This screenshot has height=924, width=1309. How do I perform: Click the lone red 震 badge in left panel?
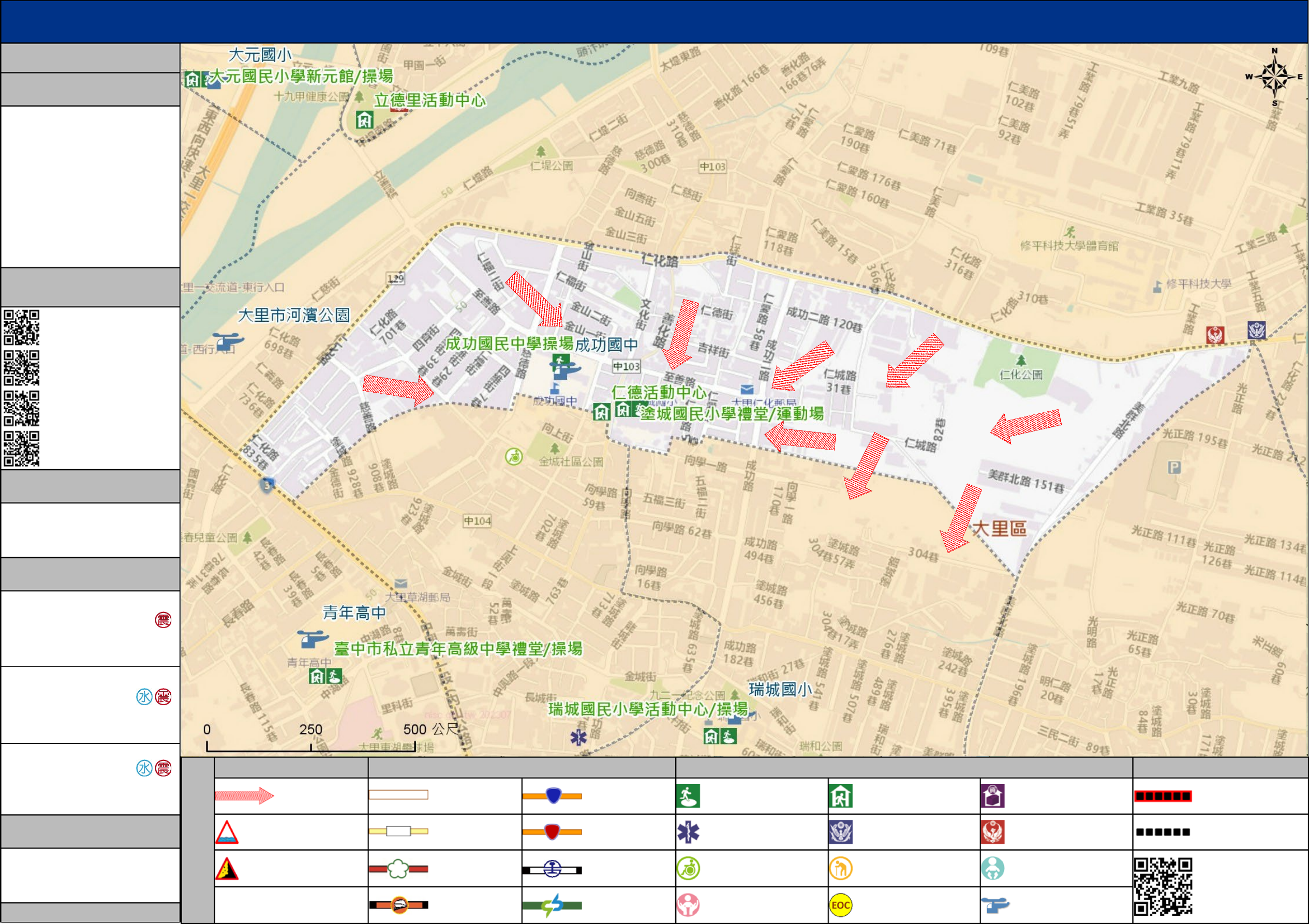click(x=163, y=620)
